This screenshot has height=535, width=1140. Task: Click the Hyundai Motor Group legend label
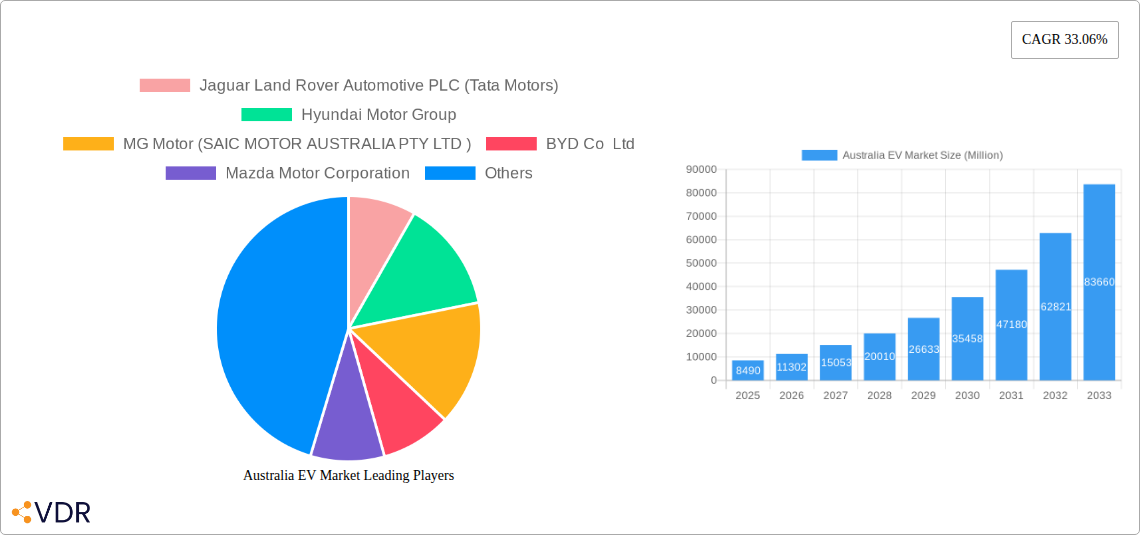pos(379,115)
